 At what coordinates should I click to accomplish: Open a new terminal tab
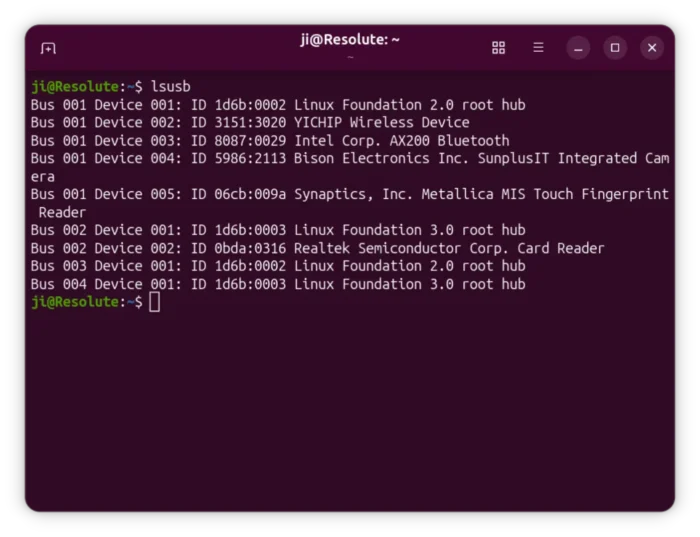click(x=48, y=48)
